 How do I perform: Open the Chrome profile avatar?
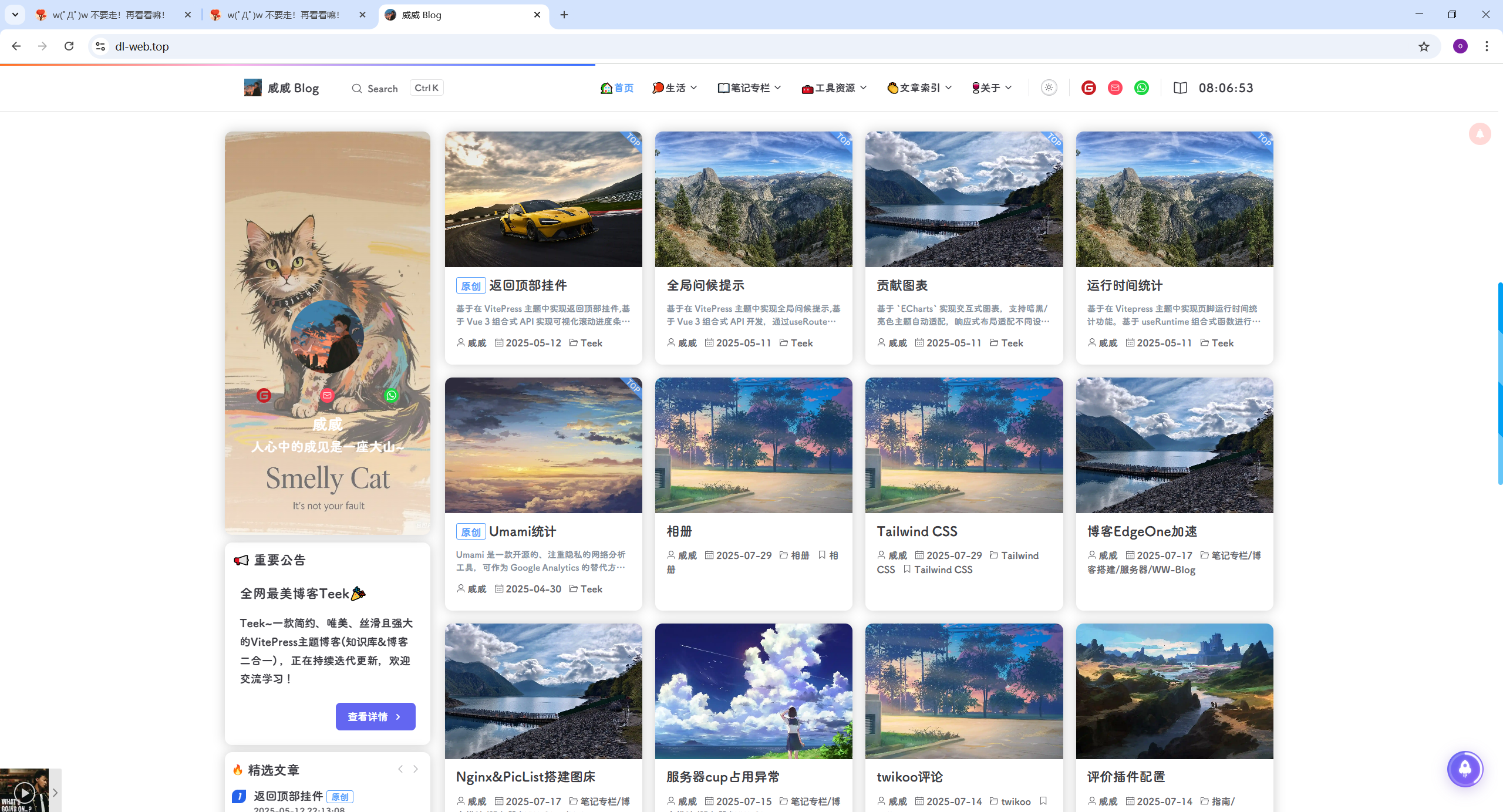[x=1460, y=46]
